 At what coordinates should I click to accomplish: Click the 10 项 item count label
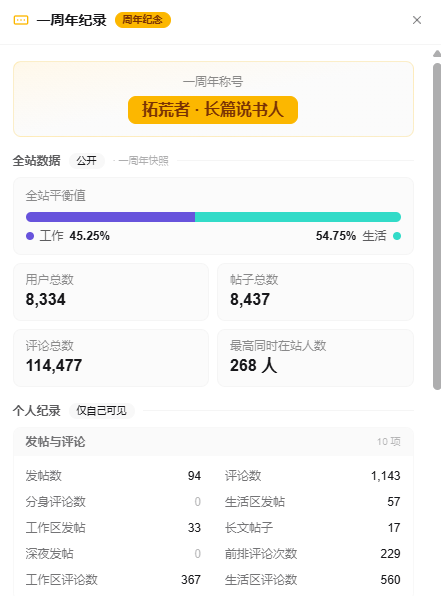click(x=389, y=442)
